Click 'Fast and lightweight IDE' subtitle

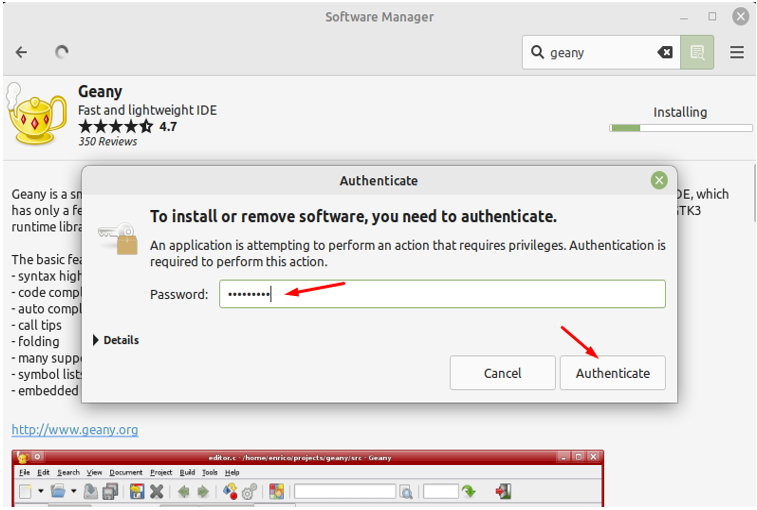(x=147, y=110)
